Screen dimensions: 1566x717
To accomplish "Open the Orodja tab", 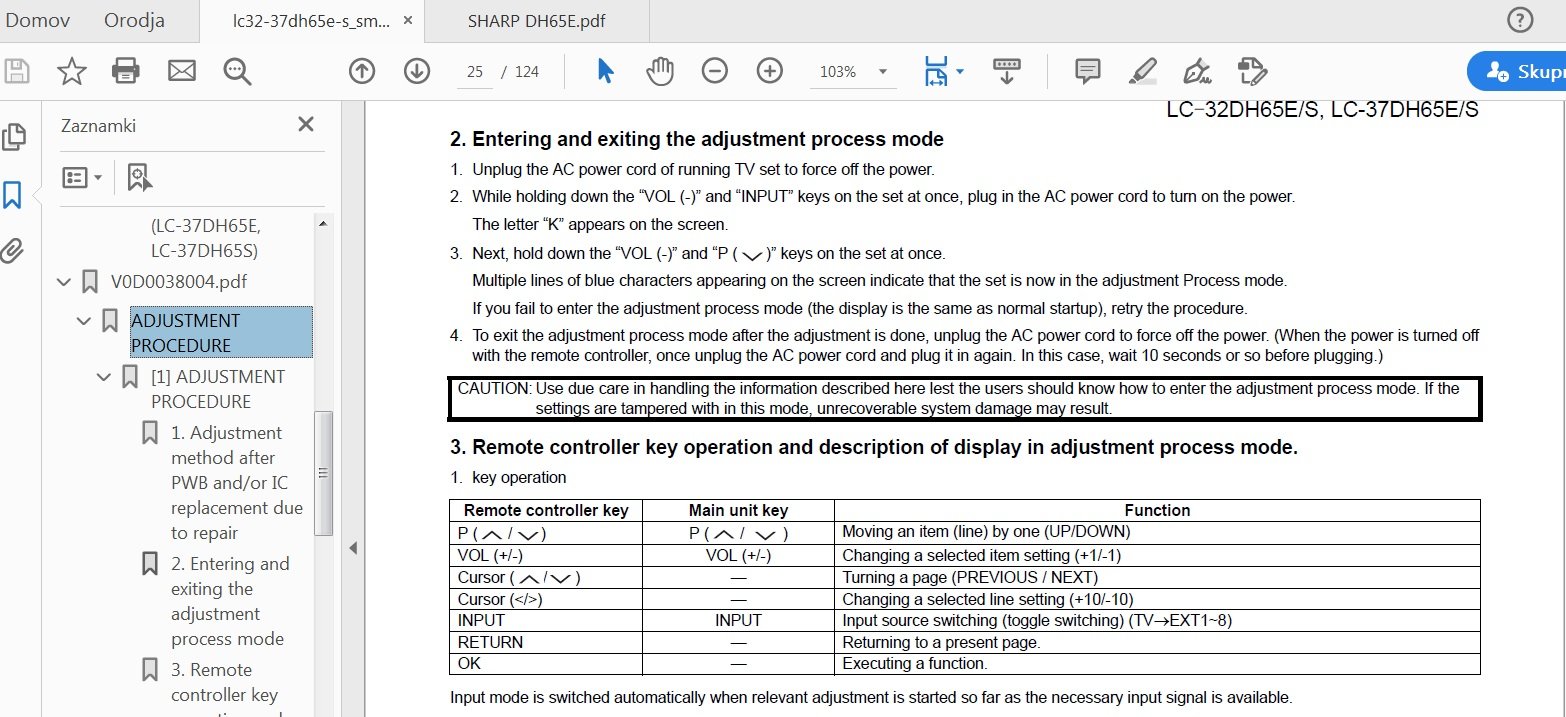I will [x=134, y=20].
